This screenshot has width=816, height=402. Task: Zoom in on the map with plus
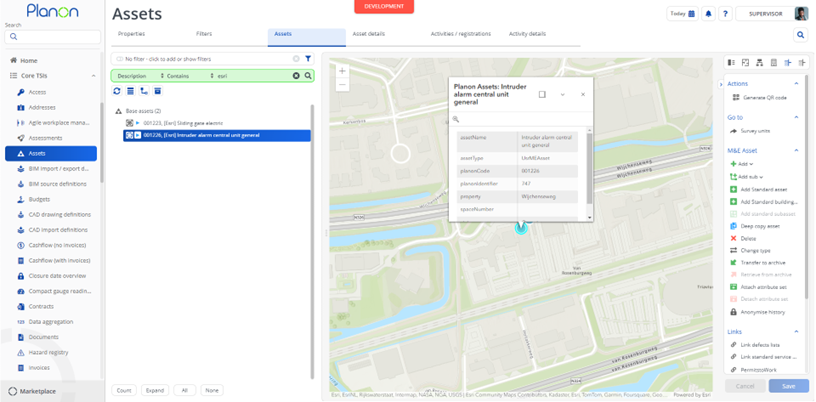click(342, 71)
